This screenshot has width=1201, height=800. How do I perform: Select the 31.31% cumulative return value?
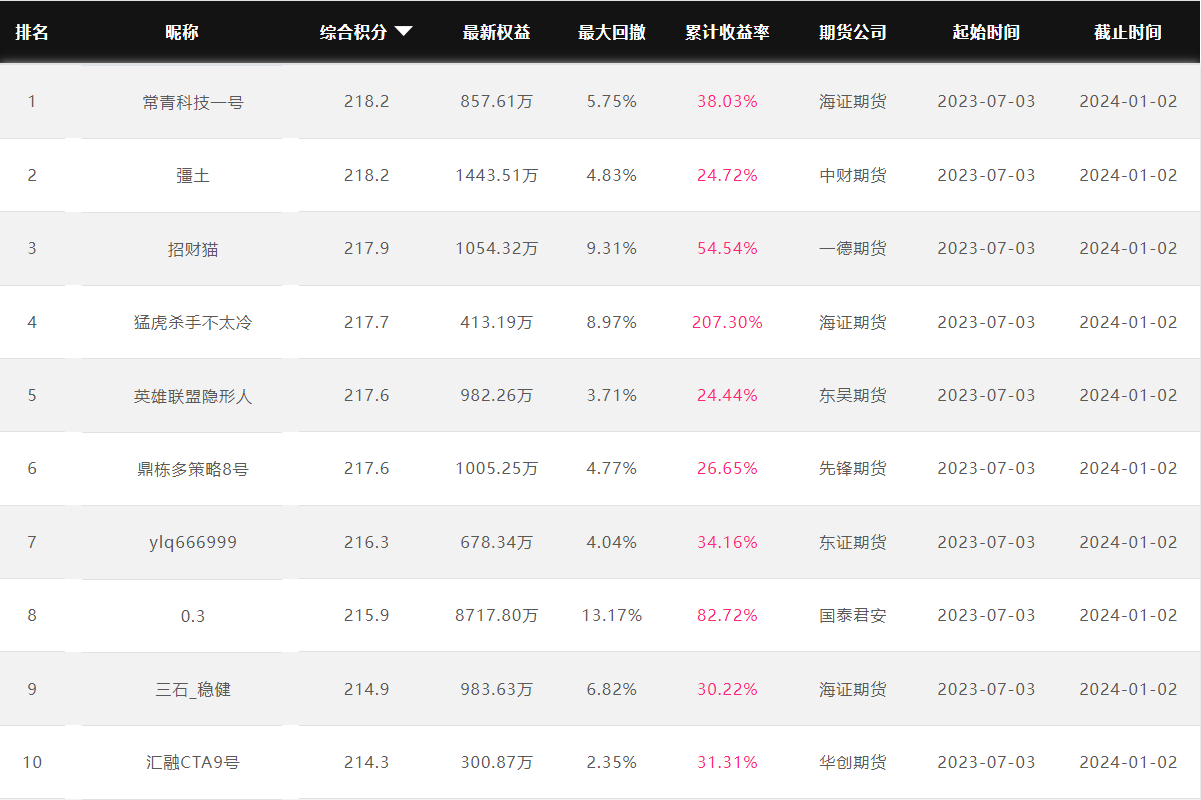coord(727,763)
